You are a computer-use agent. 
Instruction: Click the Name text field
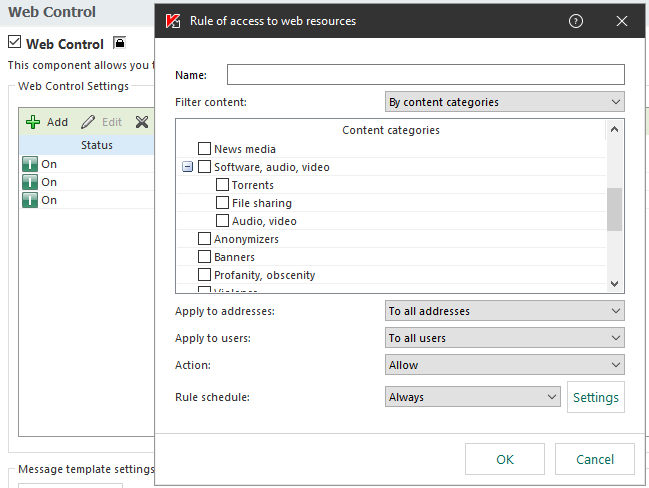click(x=425, y=75)
